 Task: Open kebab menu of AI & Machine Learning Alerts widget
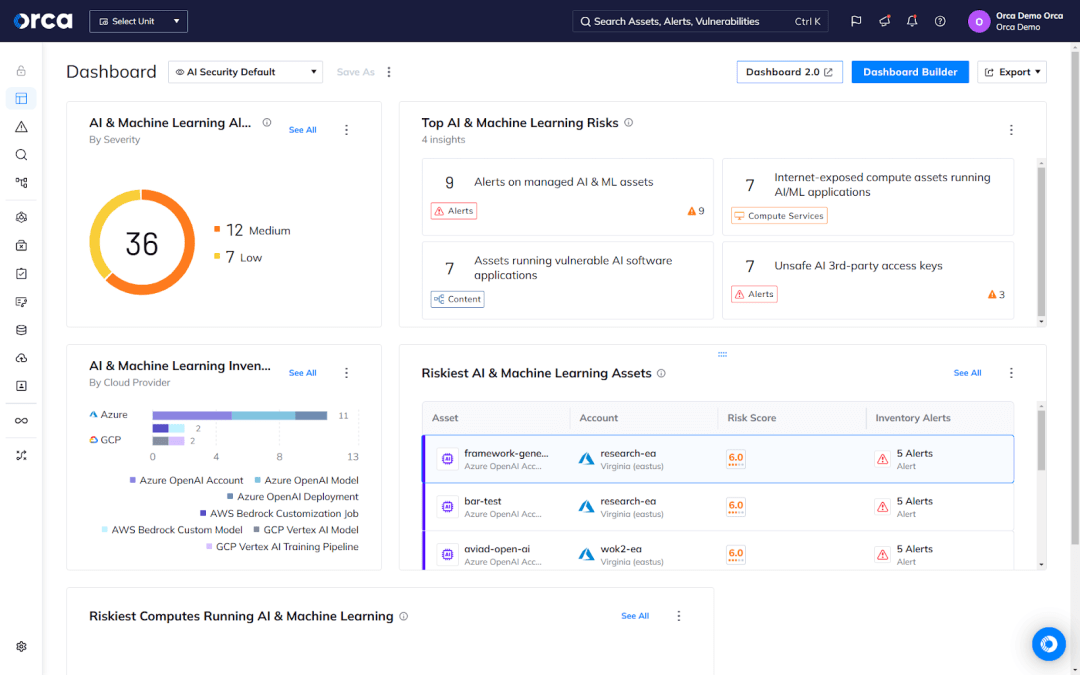coord(346,130)
